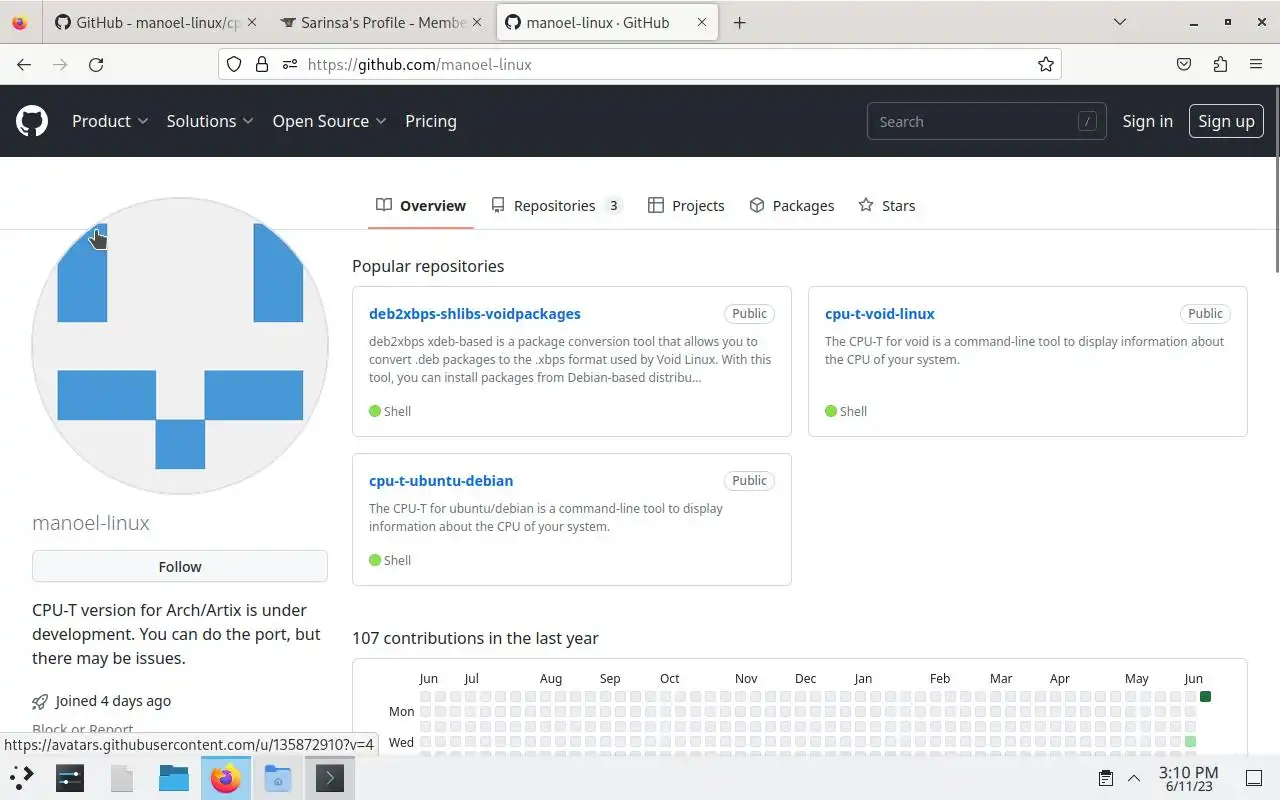Expand the Solutions menu
This screenshot has height=800, width=1280.
click(210, 121)
